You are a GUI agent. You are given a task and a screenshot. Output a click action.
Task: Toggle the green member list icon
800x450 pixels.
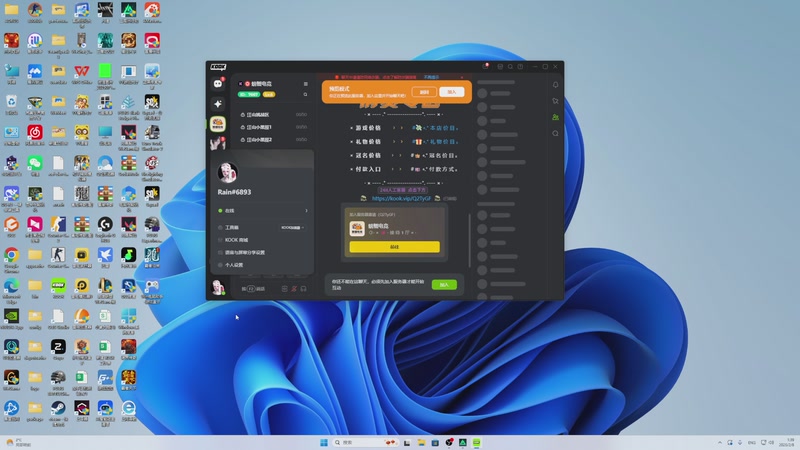pyautogui.click(x=555, y=117)
